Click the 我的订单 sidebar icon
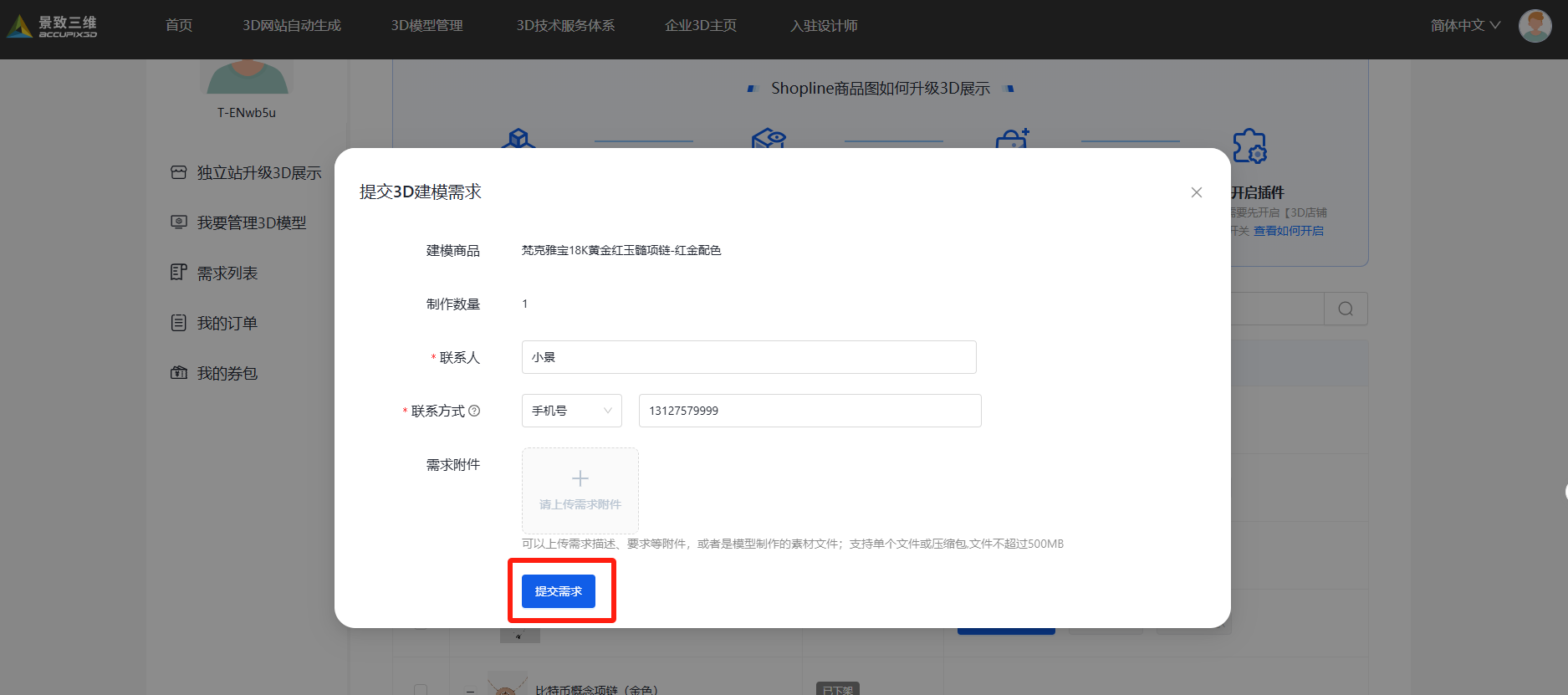Viewport: 1568px width, 695px height. pyautogui.click(x=179, y=323)
